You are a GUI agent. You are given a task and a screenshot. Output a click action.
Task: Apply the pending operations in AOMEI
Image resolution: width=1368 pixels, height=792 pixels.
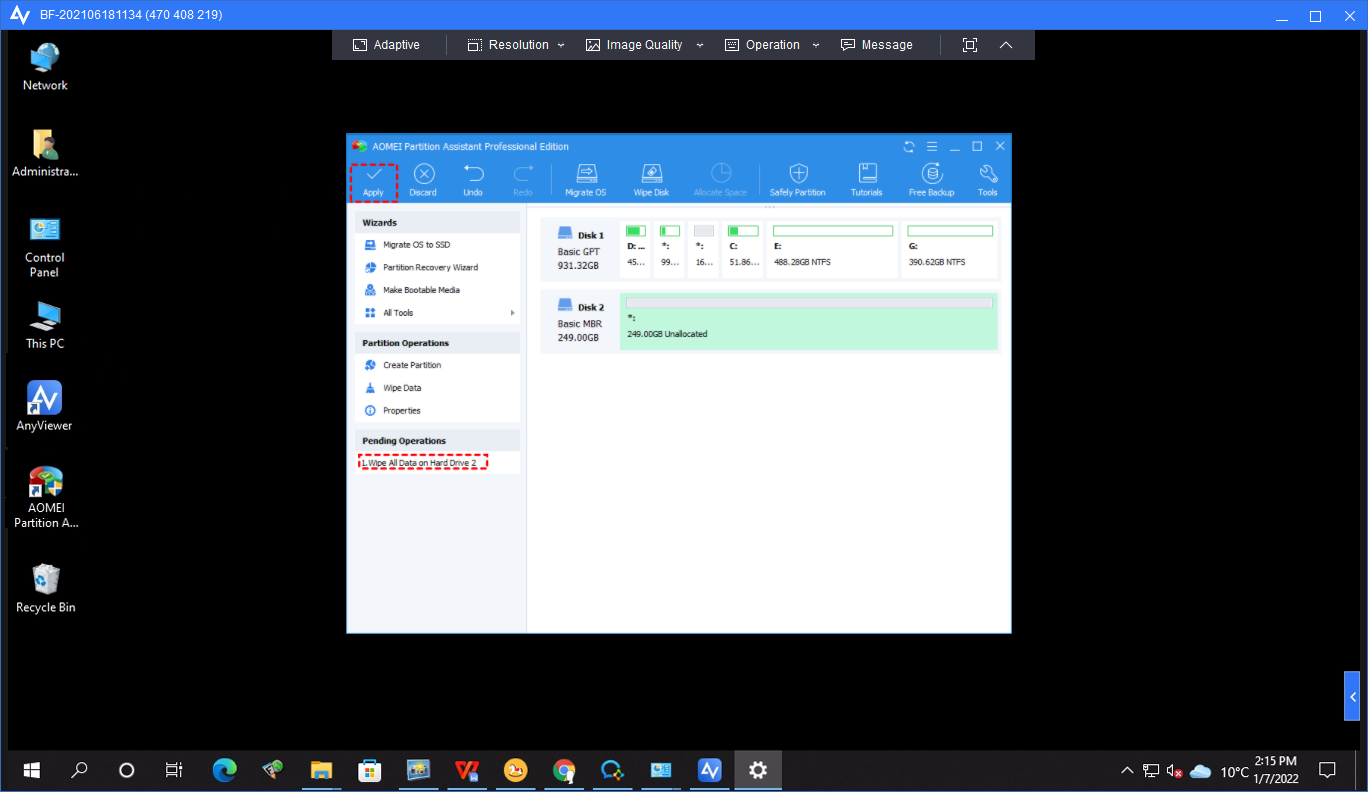(373, 181)
